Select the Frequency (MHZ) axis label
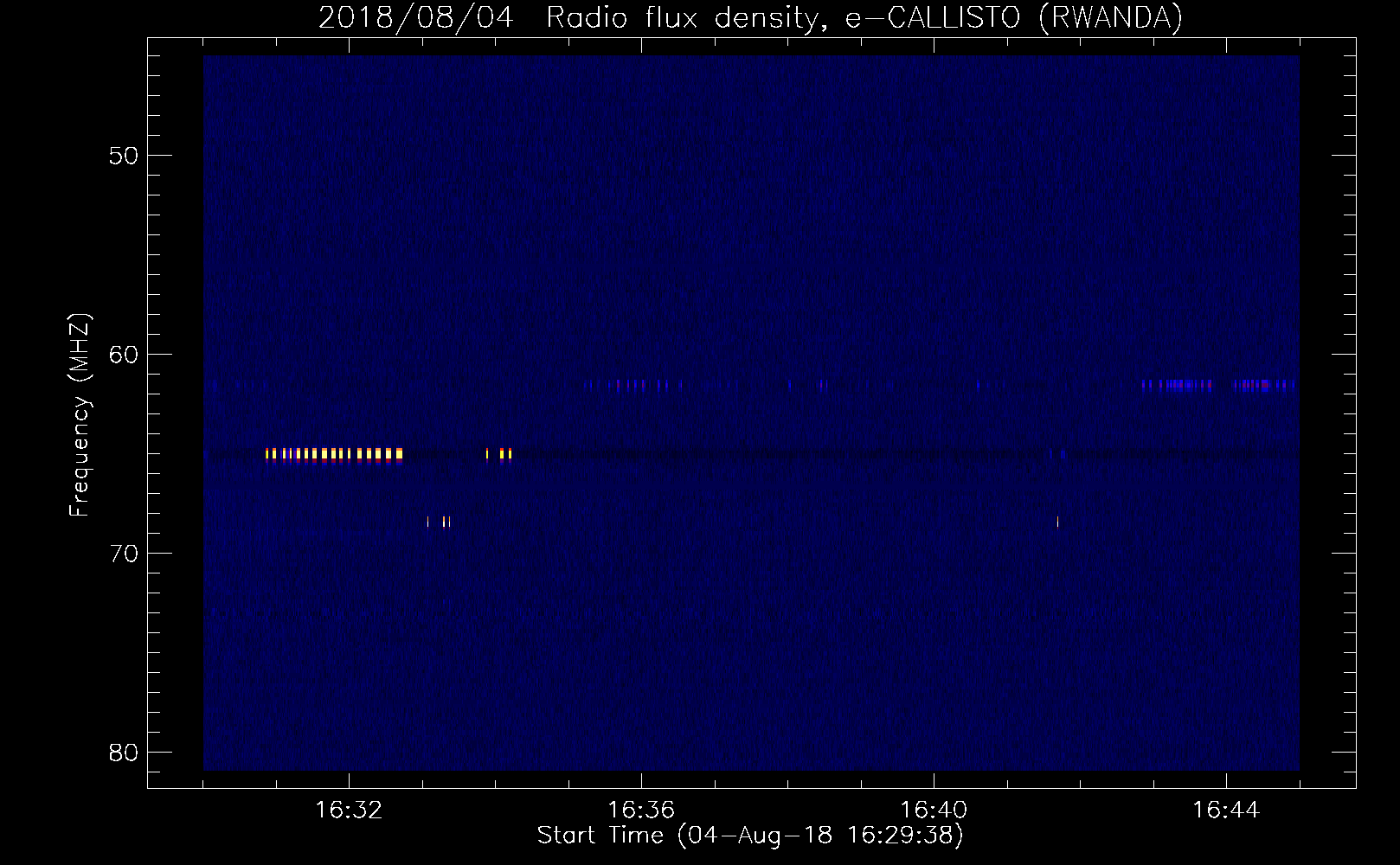The image size is (1400, 865). (80, 415)
